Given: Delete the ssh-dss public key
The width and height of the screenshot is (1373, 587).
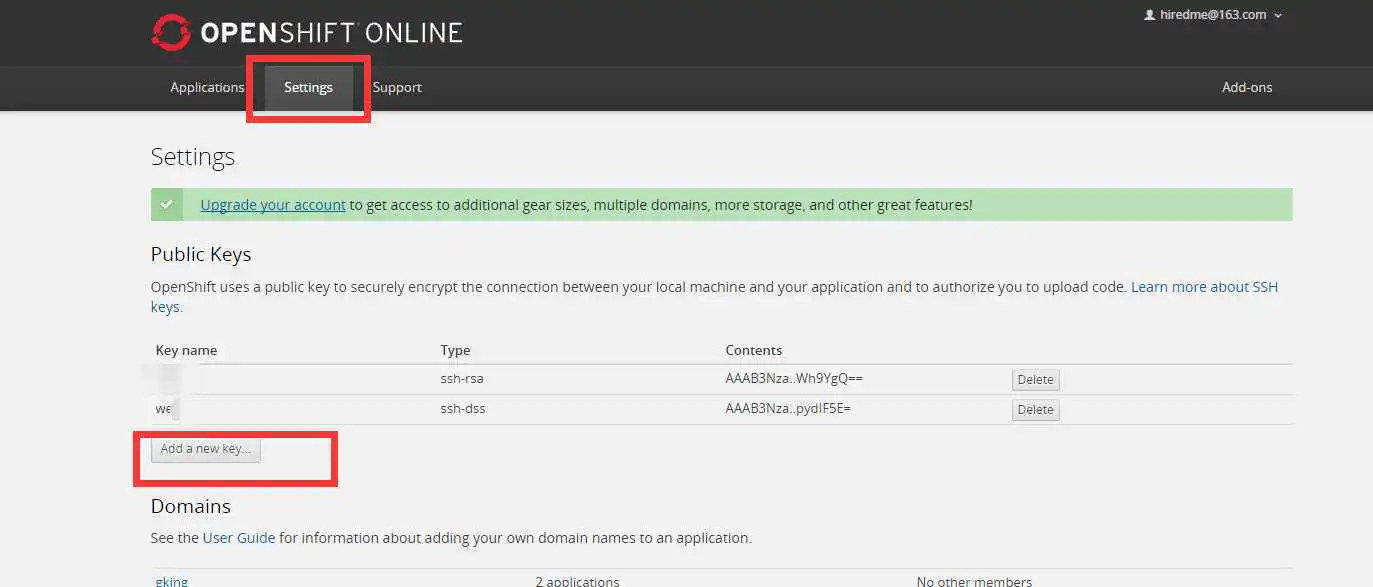Looking at the screenshot, I should pos(1035,409).
